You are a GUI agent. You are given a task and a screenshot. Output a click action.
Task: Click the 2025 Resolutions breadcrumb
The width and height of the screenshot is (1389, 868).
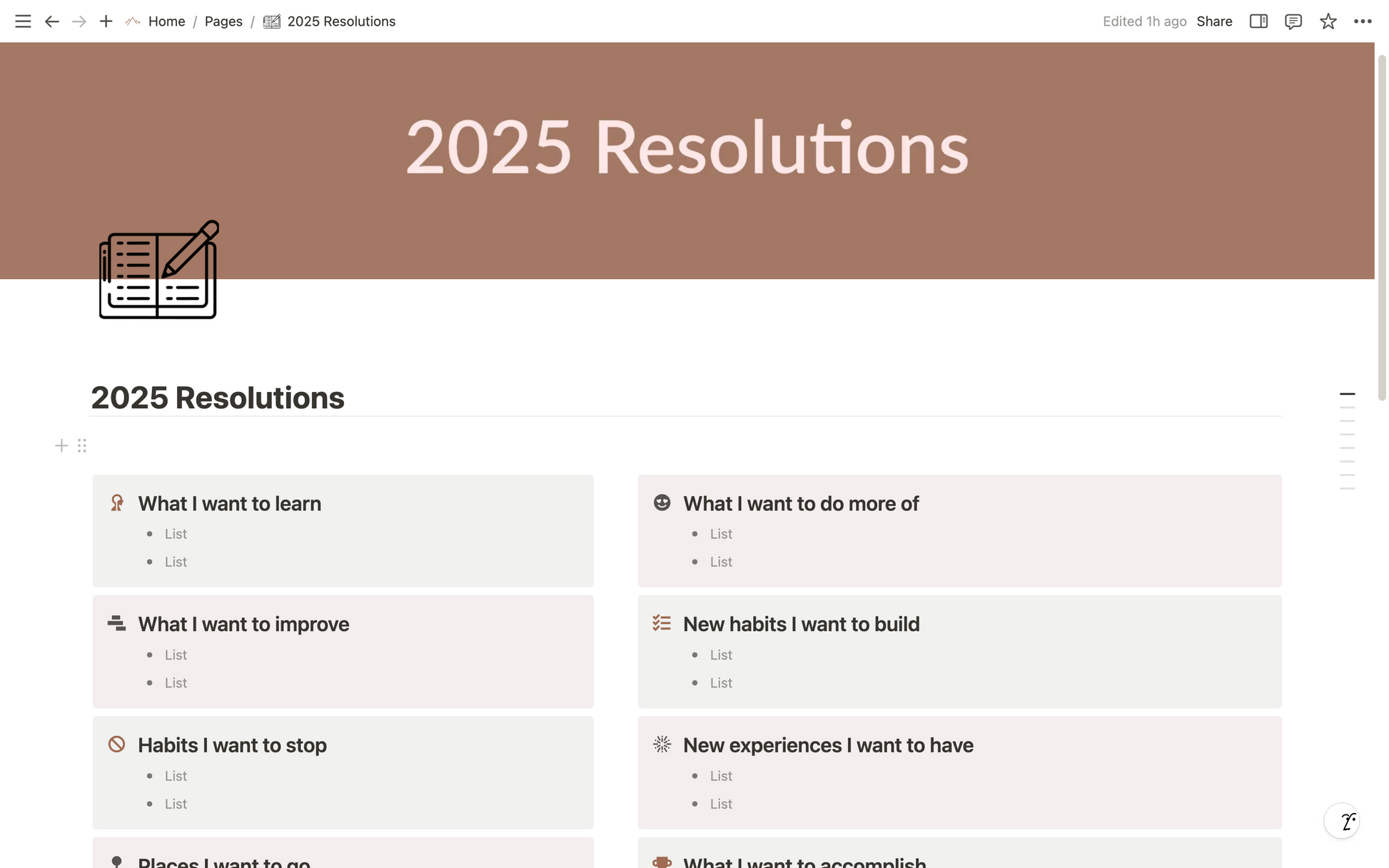point(341,21)
